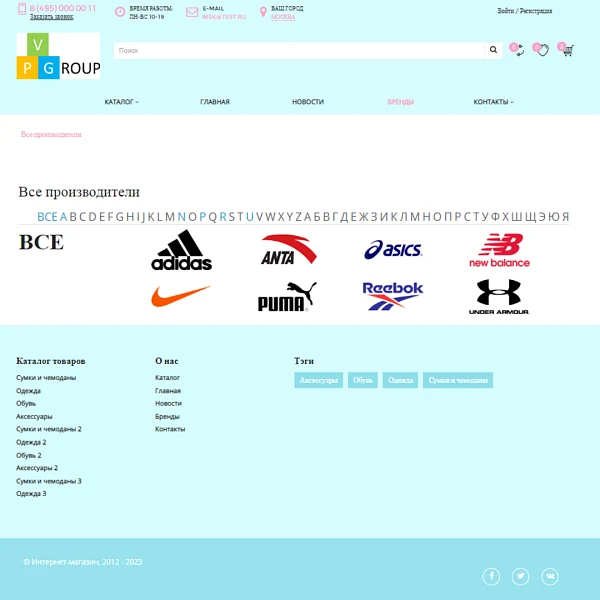Image resolution: width=600 pixels, height=600 pixels.
Task: Click the location pin icon
Action: pos(263,12)
